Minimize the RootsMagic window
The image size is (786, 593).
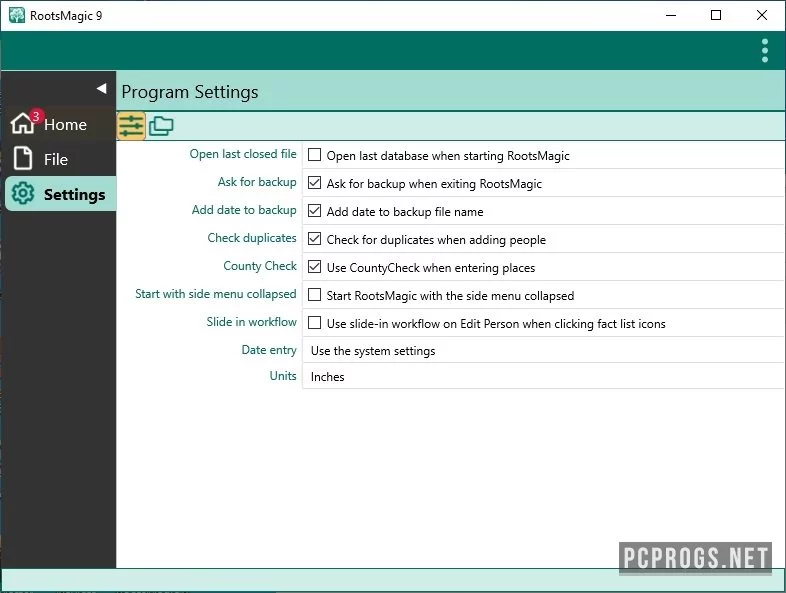click(x=671, y=15)
